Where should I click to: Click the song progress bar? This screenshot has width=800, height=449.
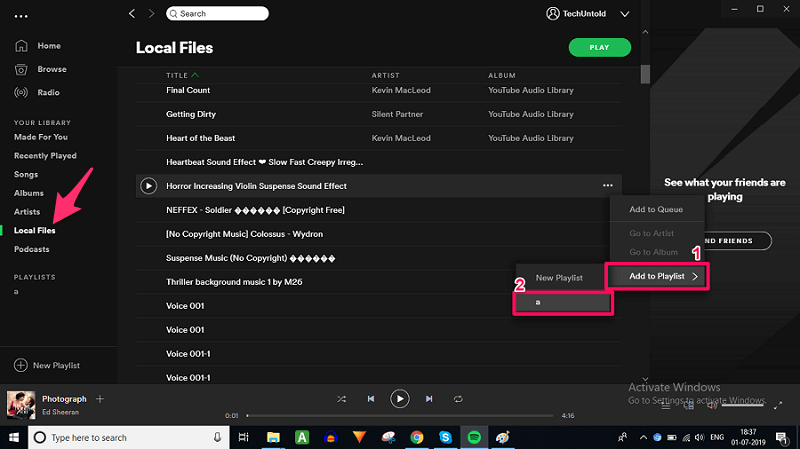click(x=400, y=416)
